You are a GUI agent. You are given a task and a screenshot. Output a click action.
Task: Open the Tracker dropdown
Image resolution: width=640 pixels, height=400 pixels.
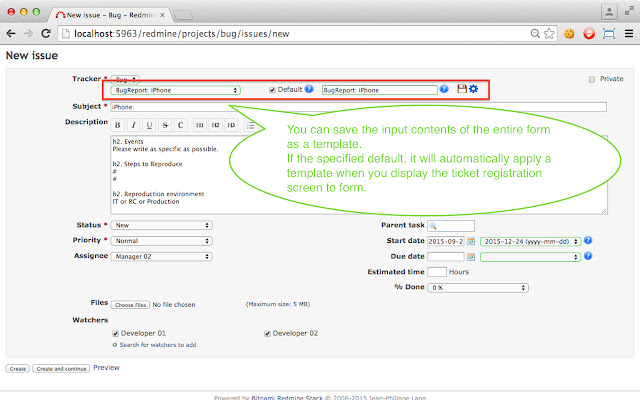coord(125,79)
